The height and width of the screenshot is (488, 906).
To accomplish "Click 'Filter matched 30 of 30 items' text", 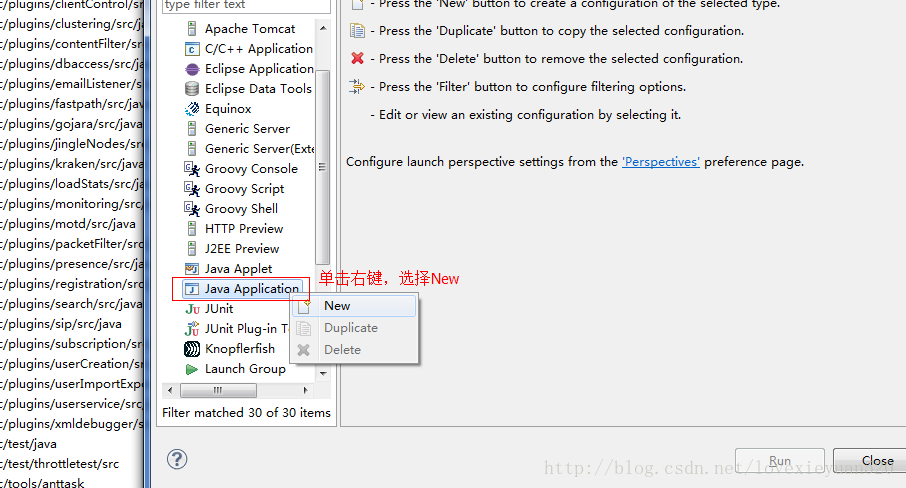I will pyautogui.click(x=246, y=413).
